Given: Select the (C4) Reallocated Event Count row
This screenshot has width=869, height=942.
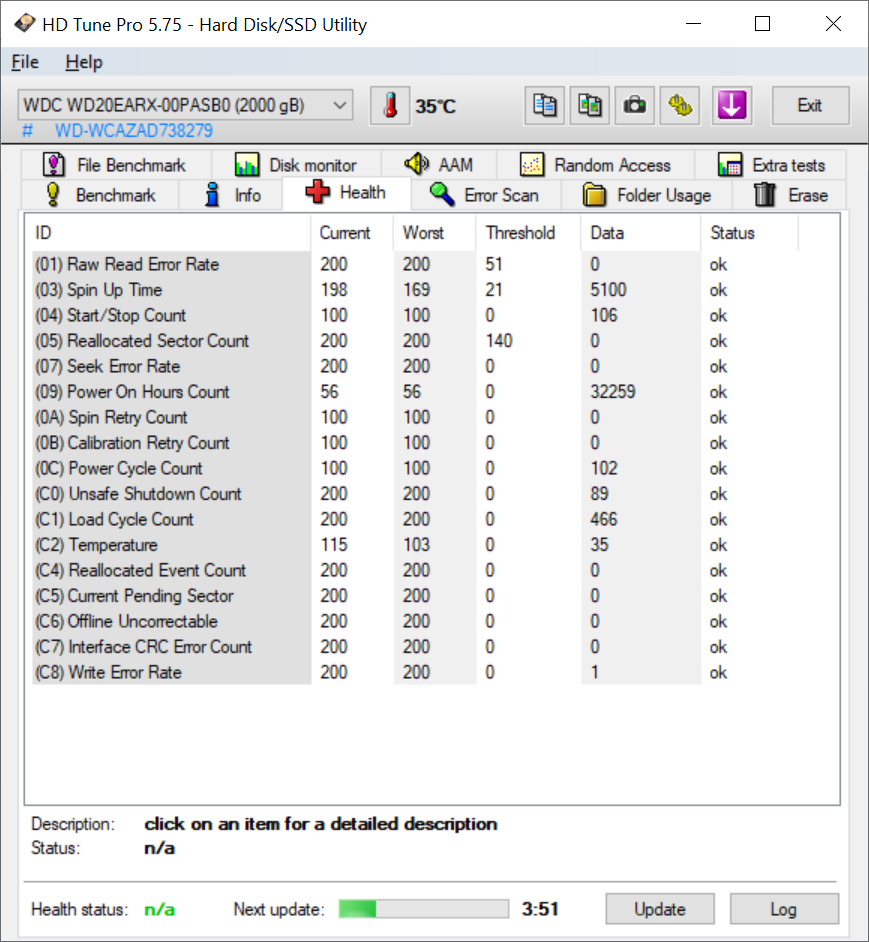Looking at the screenshot, I should (415, 571).
